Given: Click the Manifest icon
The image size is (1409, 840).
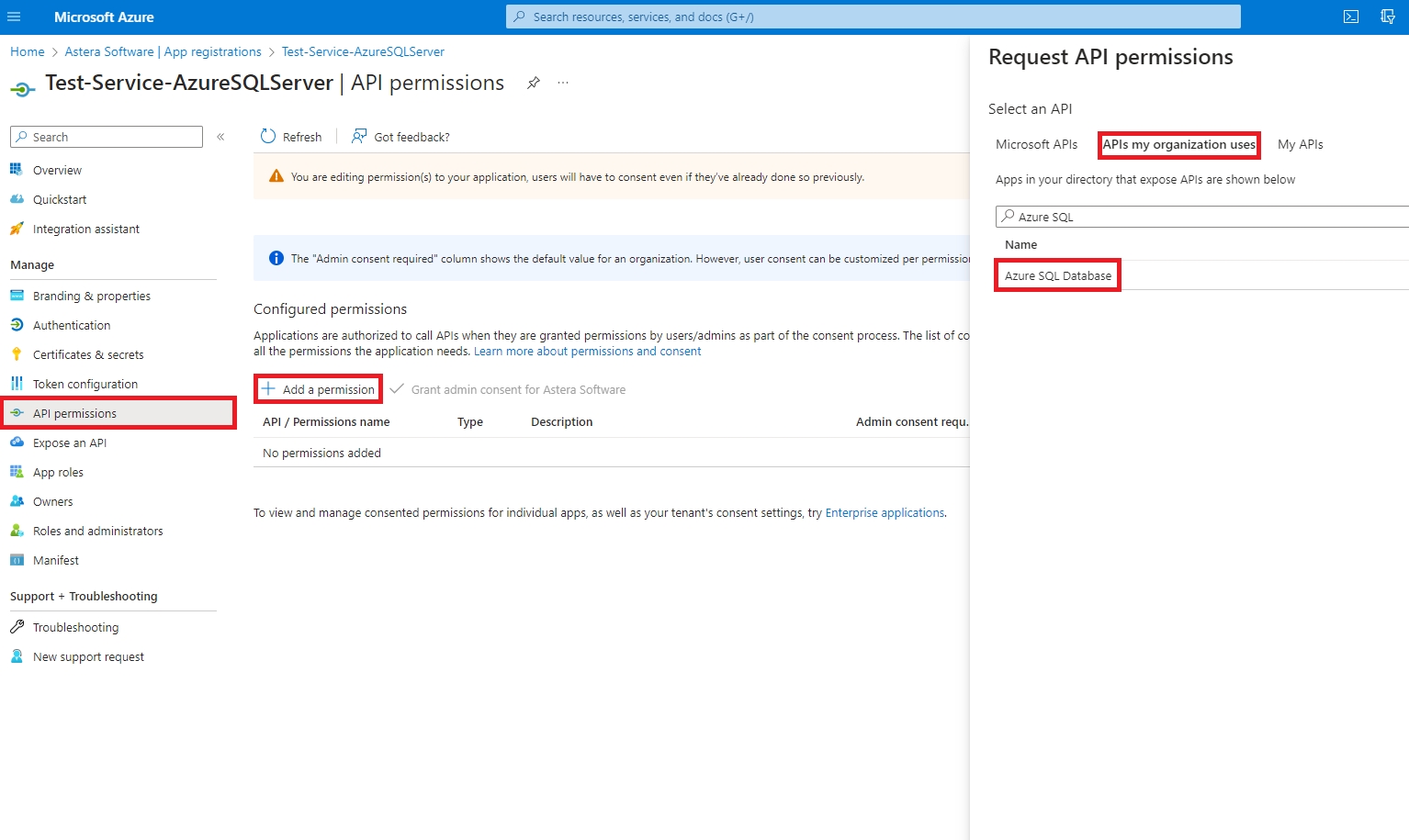Looking at the screenshot, I should (17, 560).
